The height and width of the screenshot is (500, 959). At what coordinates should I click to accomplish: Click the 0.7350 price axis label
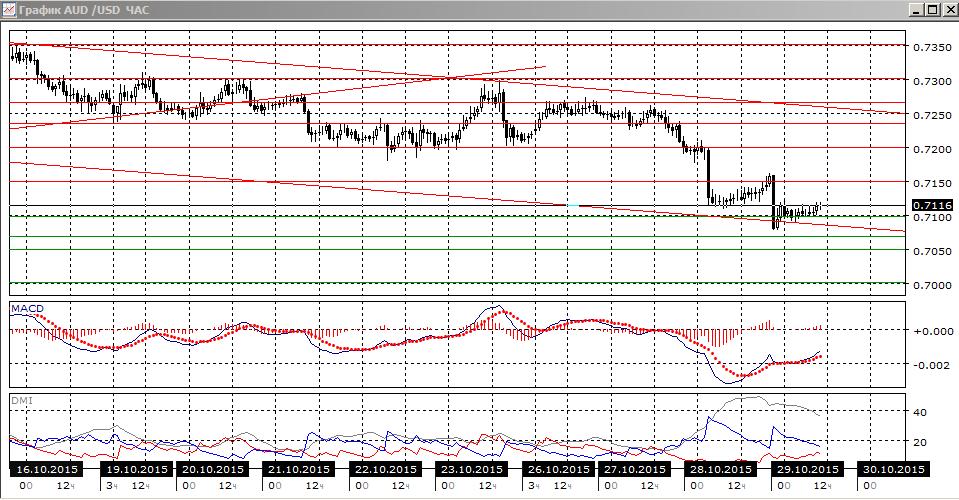pos(932,47)
